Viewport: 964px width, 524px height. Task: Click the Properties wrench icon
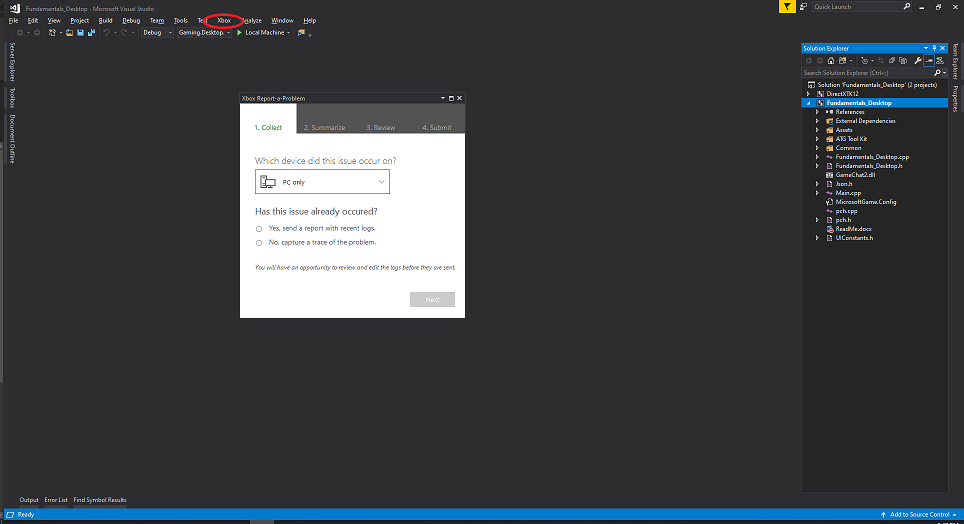point(918,60)
